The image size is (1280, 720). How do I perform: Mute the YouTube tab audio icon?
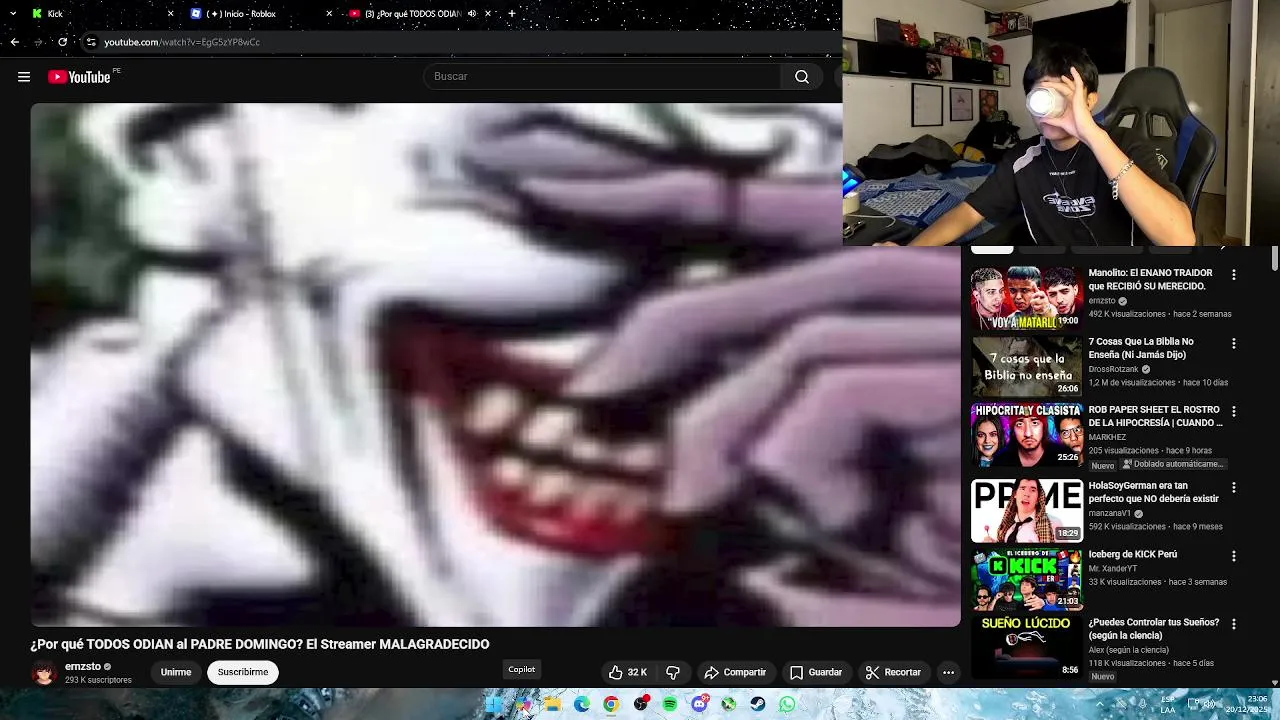pyautogui.click(x=472, y=14)
